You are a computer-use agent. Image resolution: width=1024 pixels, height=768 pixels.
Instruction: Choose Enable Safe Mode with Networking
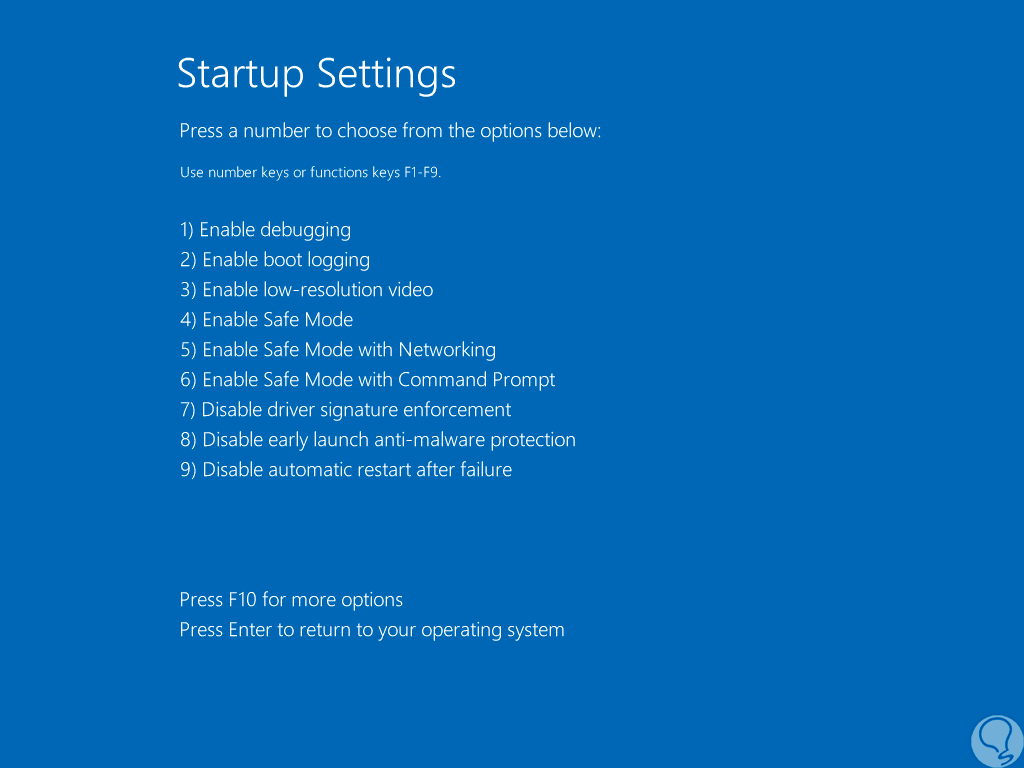click(338, 350)
